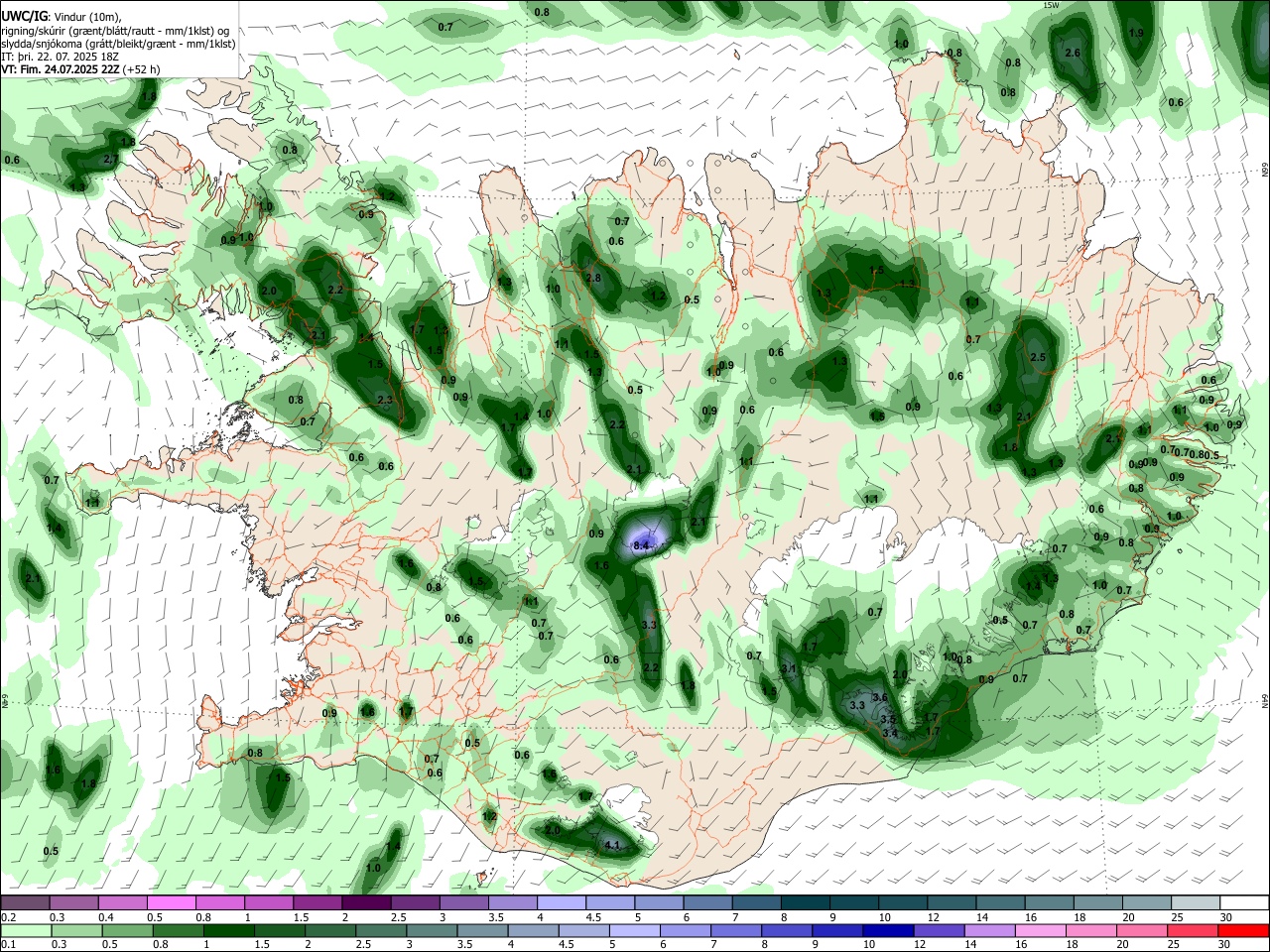Viewport: 1270px width, 952px height.
Task: Pick the darkest purple swatch labeled 2 in upper legend row
Action: tap(366, 903)
